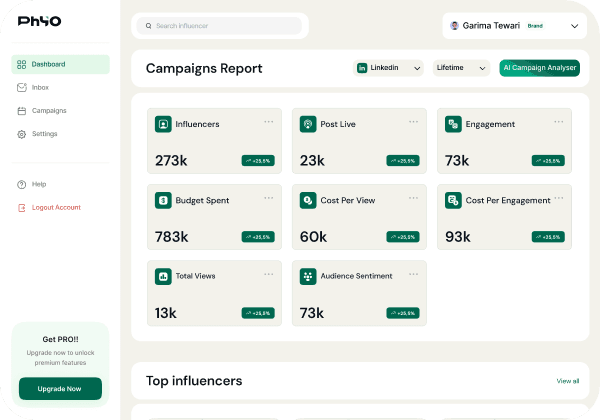Click the Budget Spent dollar icon
This screenshot has width=600, height=420.
[x=162, y=201]
